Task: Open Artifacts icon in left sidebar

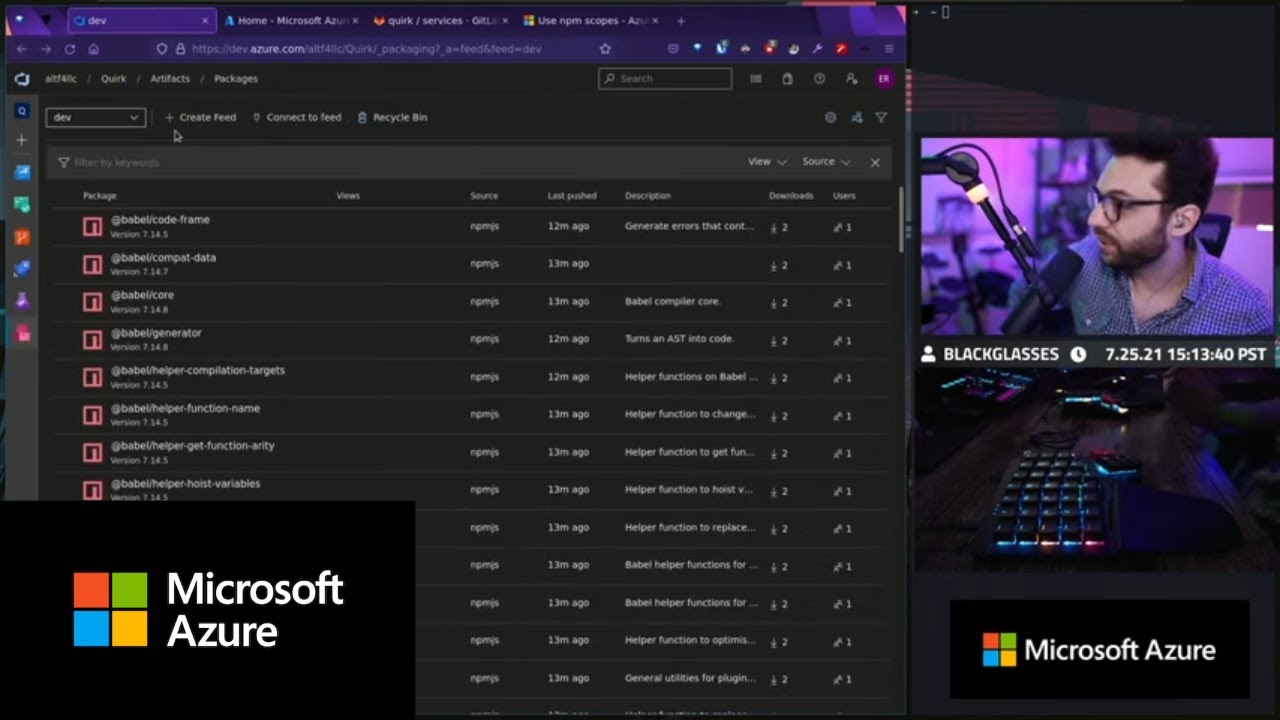Action: (x=22, y=332)
